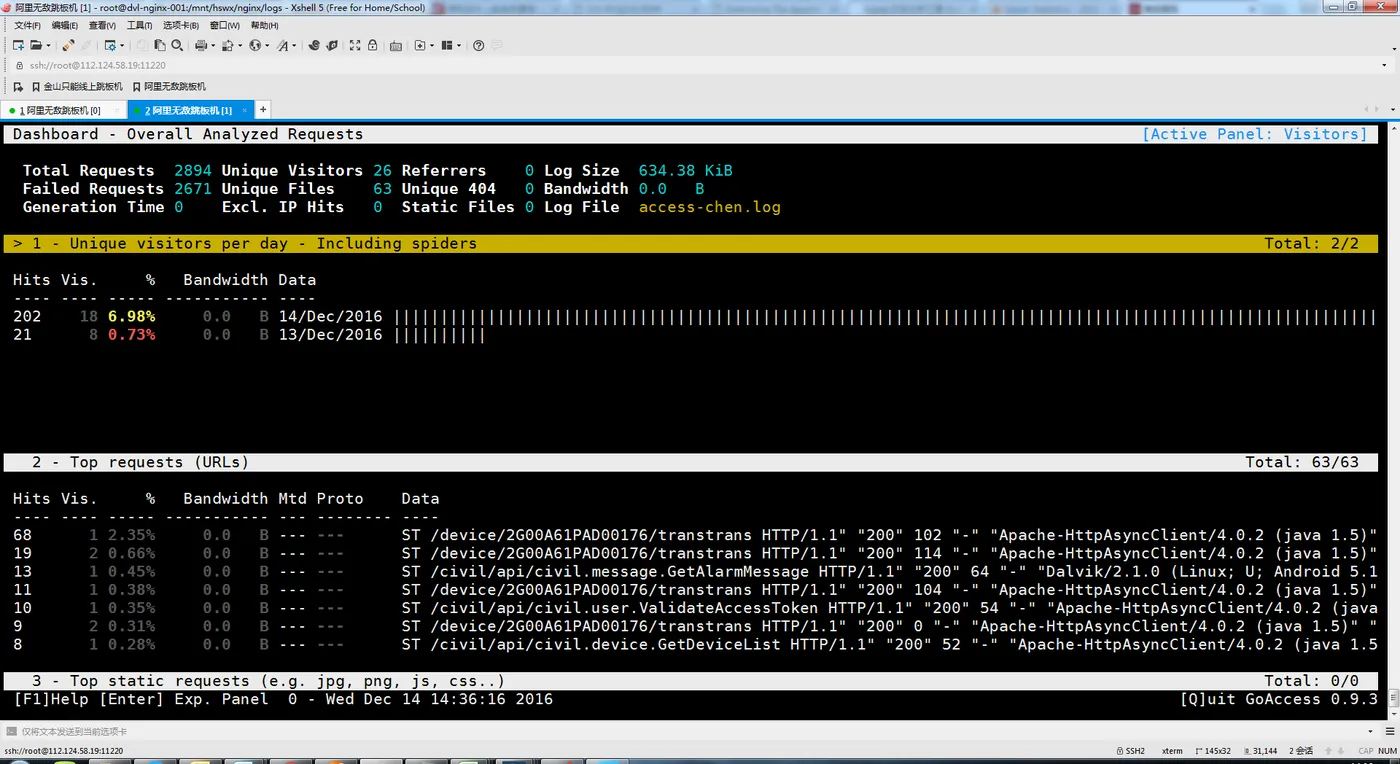This screenshot has width=1400, height=764.
Task: Click the globe encoding icon
Action: click(x=255, y=45)
